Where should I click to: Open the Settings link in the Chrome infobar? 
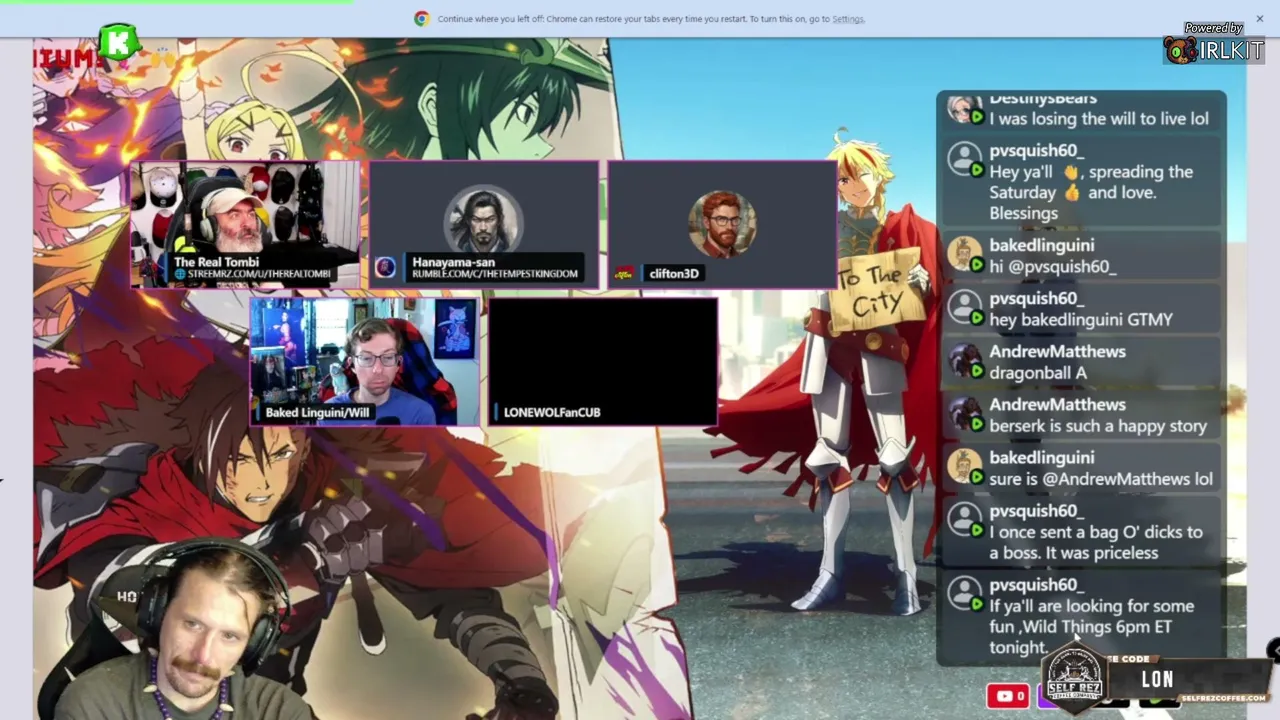[x=848, y=19]
